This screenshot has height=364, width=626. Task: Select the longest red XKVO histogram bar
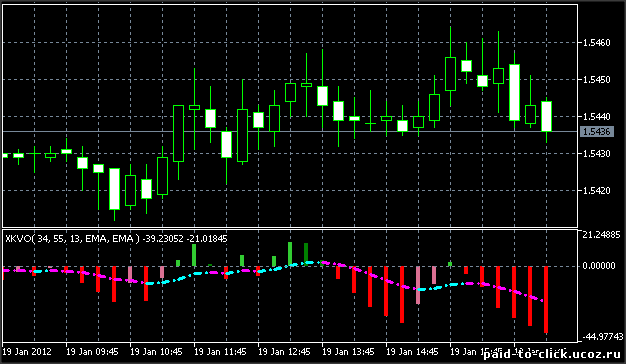[546, 299]
